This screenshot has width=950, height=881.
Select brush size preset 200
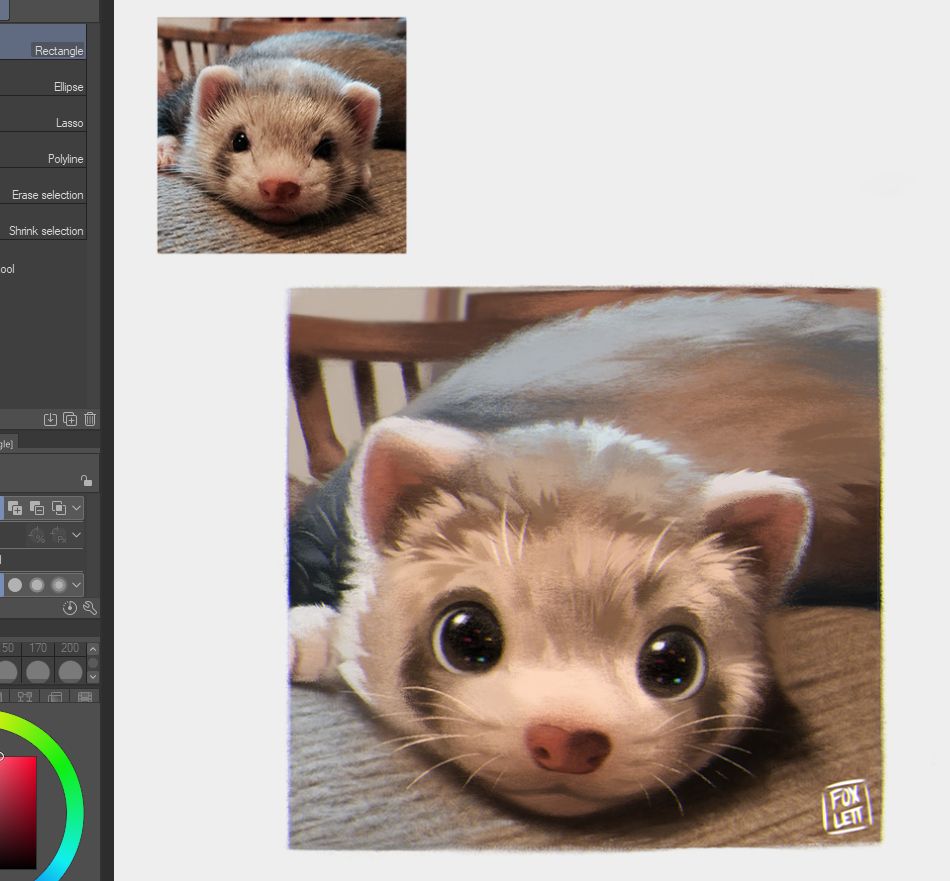tap(70, 662)
